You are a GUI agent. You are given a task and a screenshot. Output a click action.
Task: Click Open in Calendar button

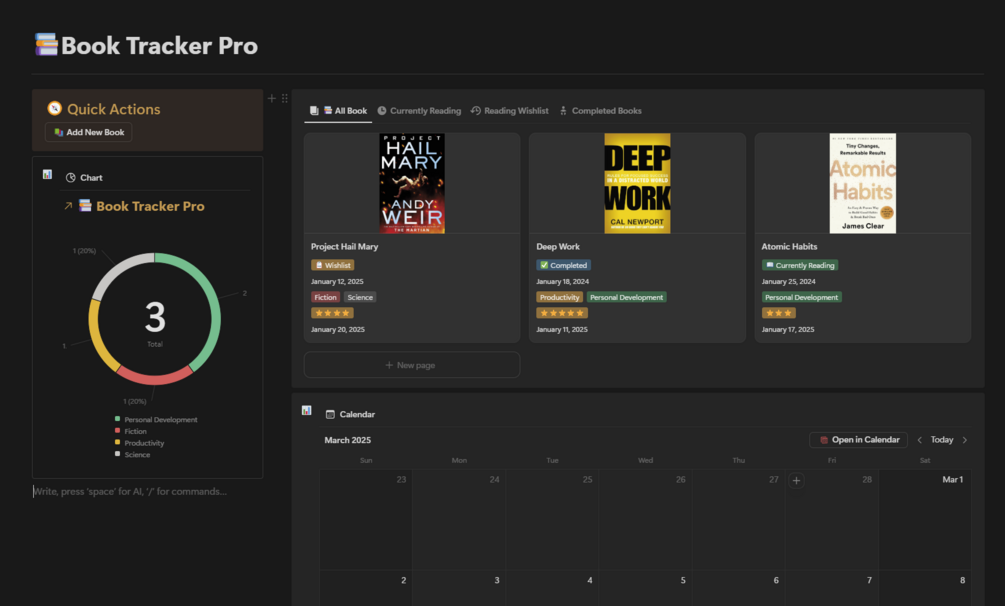pos(859,440)
